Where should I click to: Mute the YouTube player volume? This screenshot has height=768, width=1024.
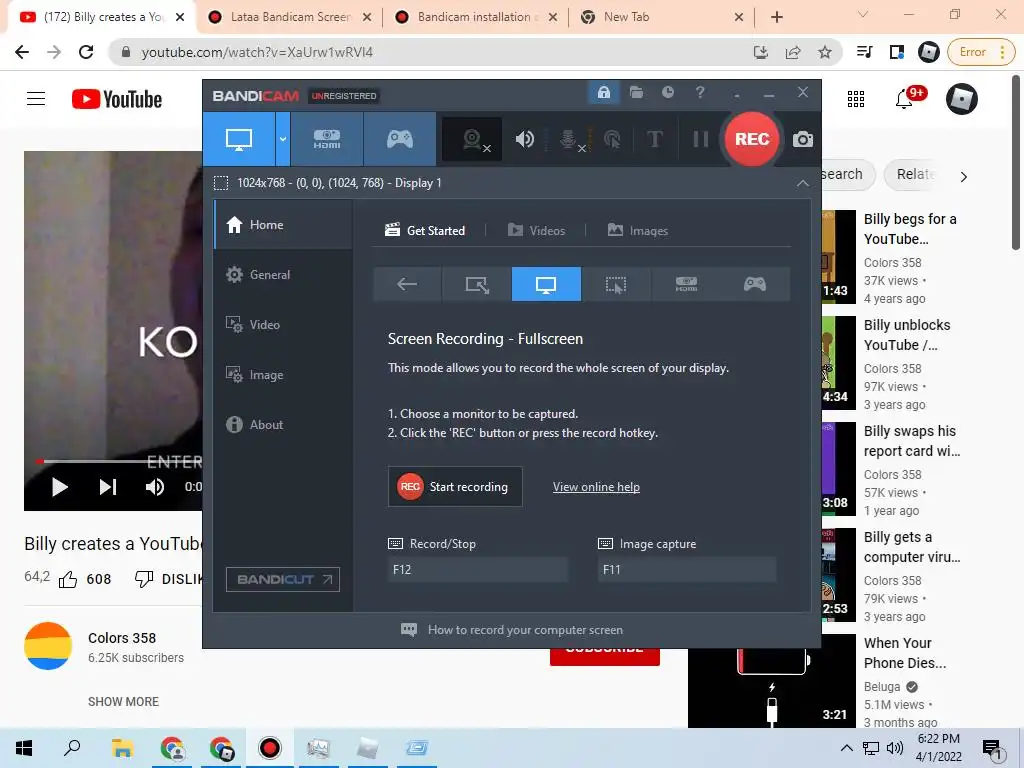pyautogui.click(x=155, y=487)
